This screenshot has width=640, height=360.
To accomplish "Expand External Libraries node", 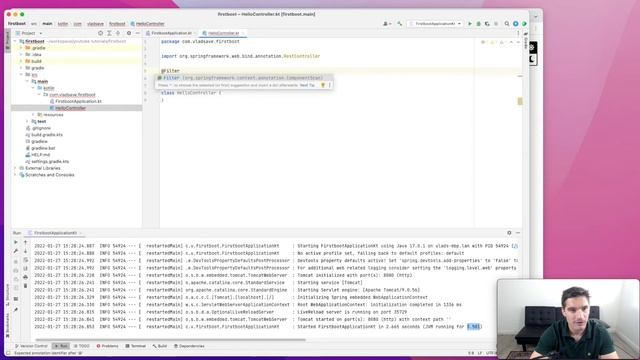I will tap(16, 168).
